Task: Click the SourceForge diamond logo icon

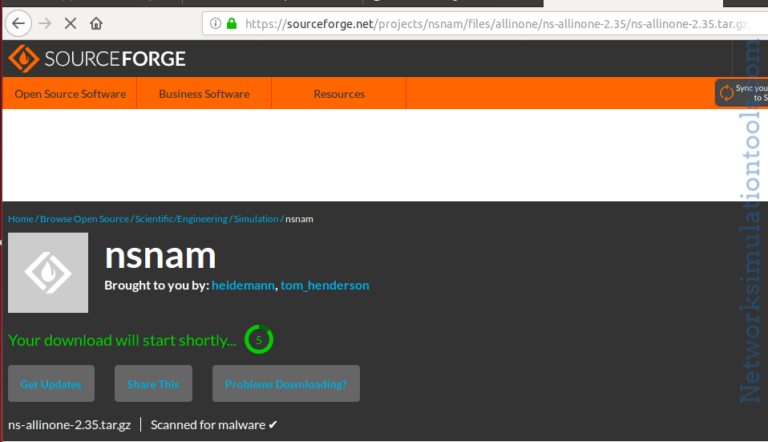Action: pyautogui.click(x=23, y=59)
